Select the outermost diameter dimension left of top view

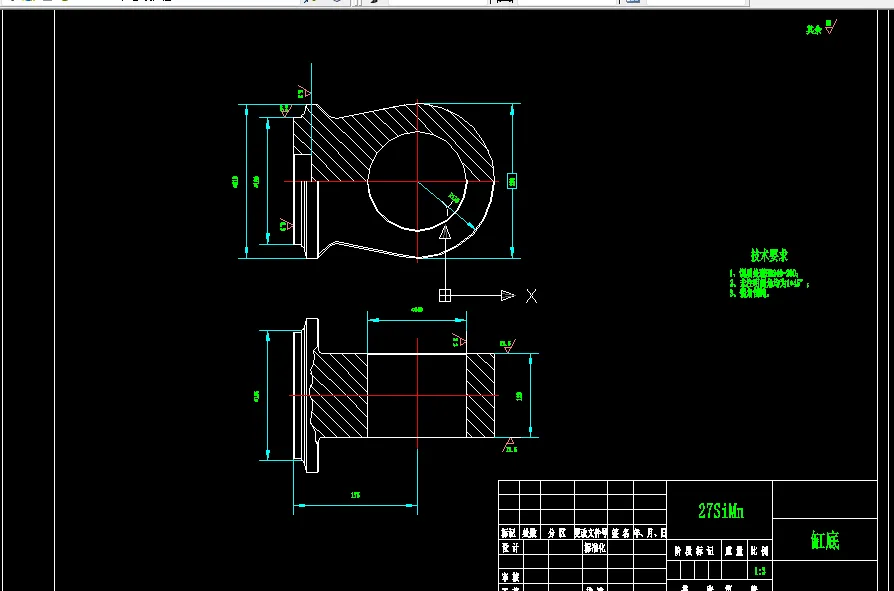point(235,182)
